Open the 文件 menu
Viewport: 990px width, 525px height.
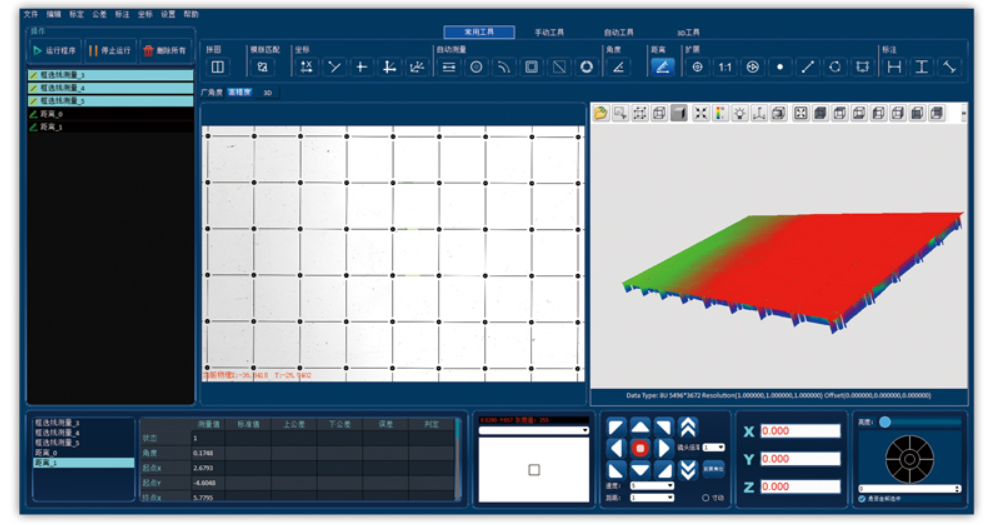point(30,14)
